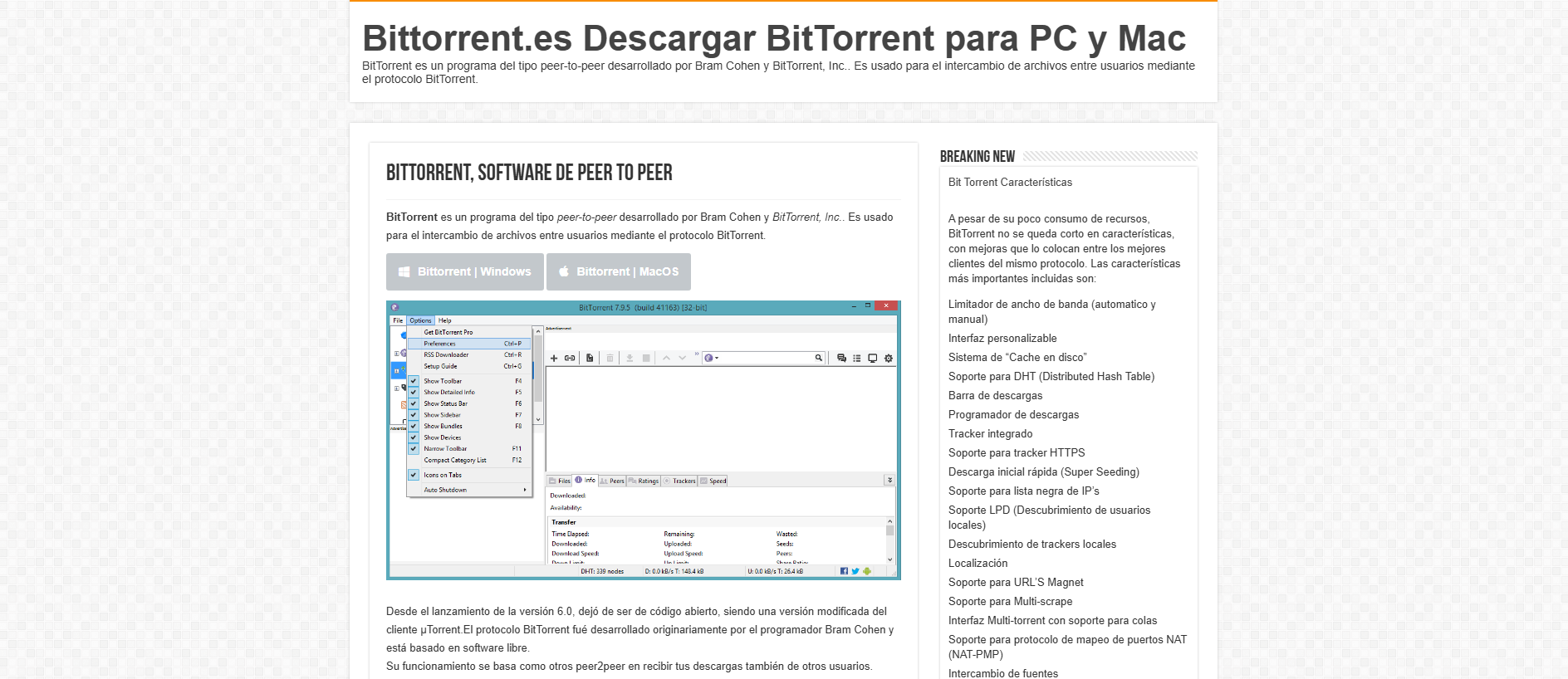
Task: Switch to the Speed tab
Action: [x=713, y=481]
